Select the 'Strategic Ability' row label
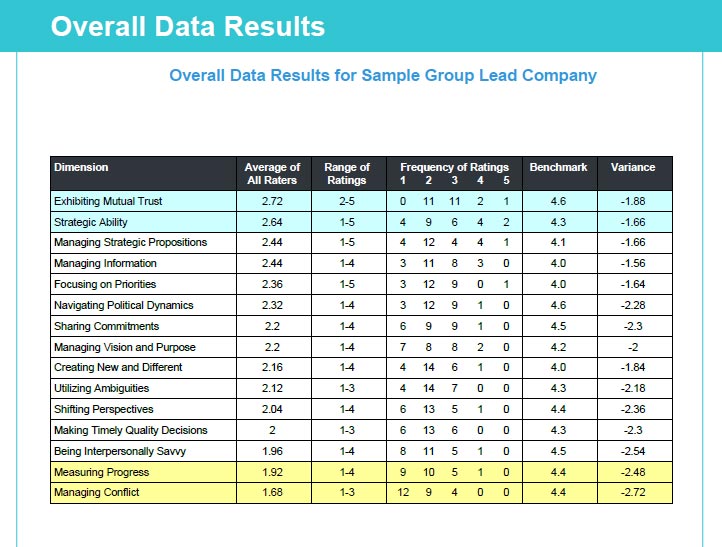This screenshot has height=547, width=722. point(90,222)
